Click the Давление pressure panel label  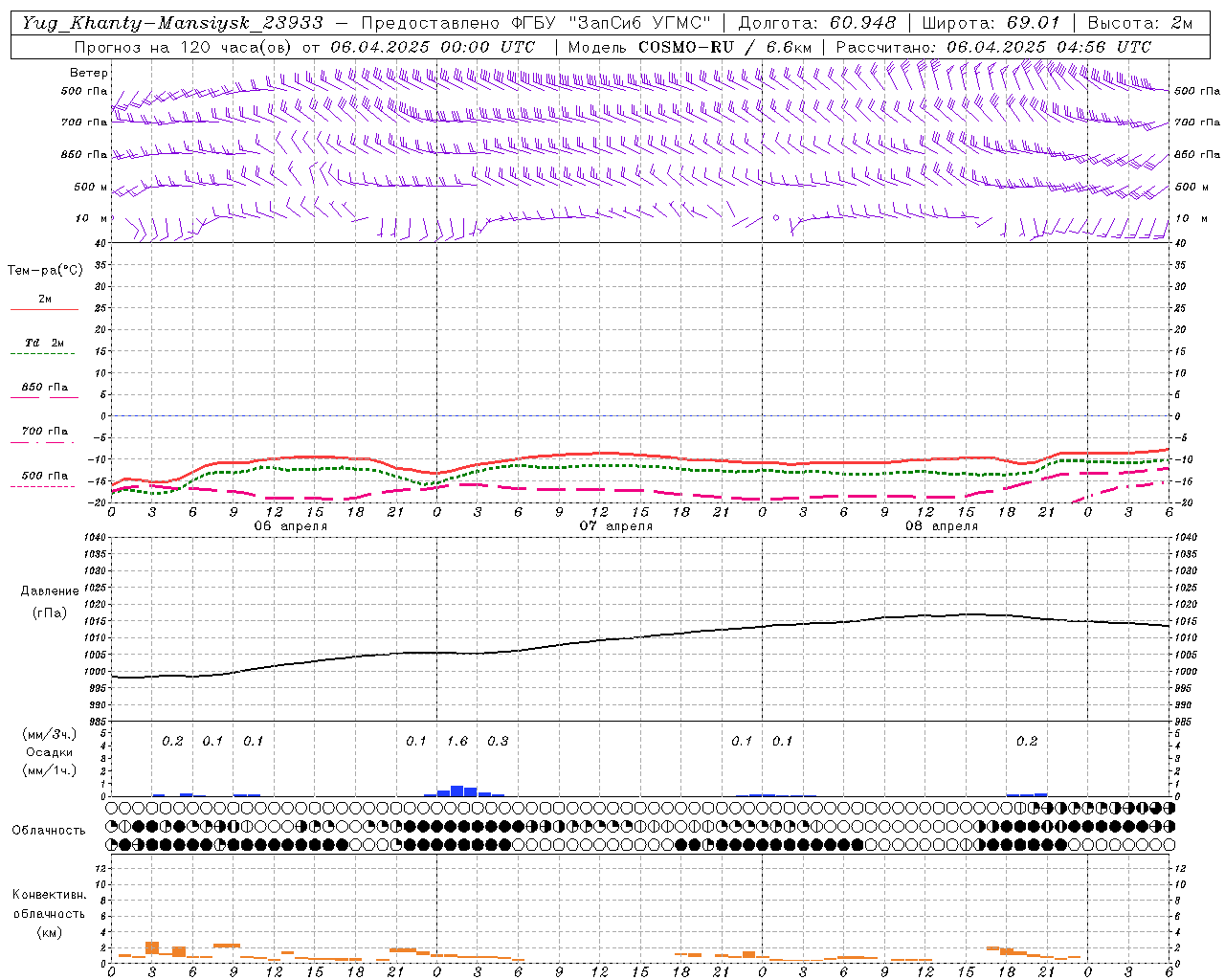[50, 591]
